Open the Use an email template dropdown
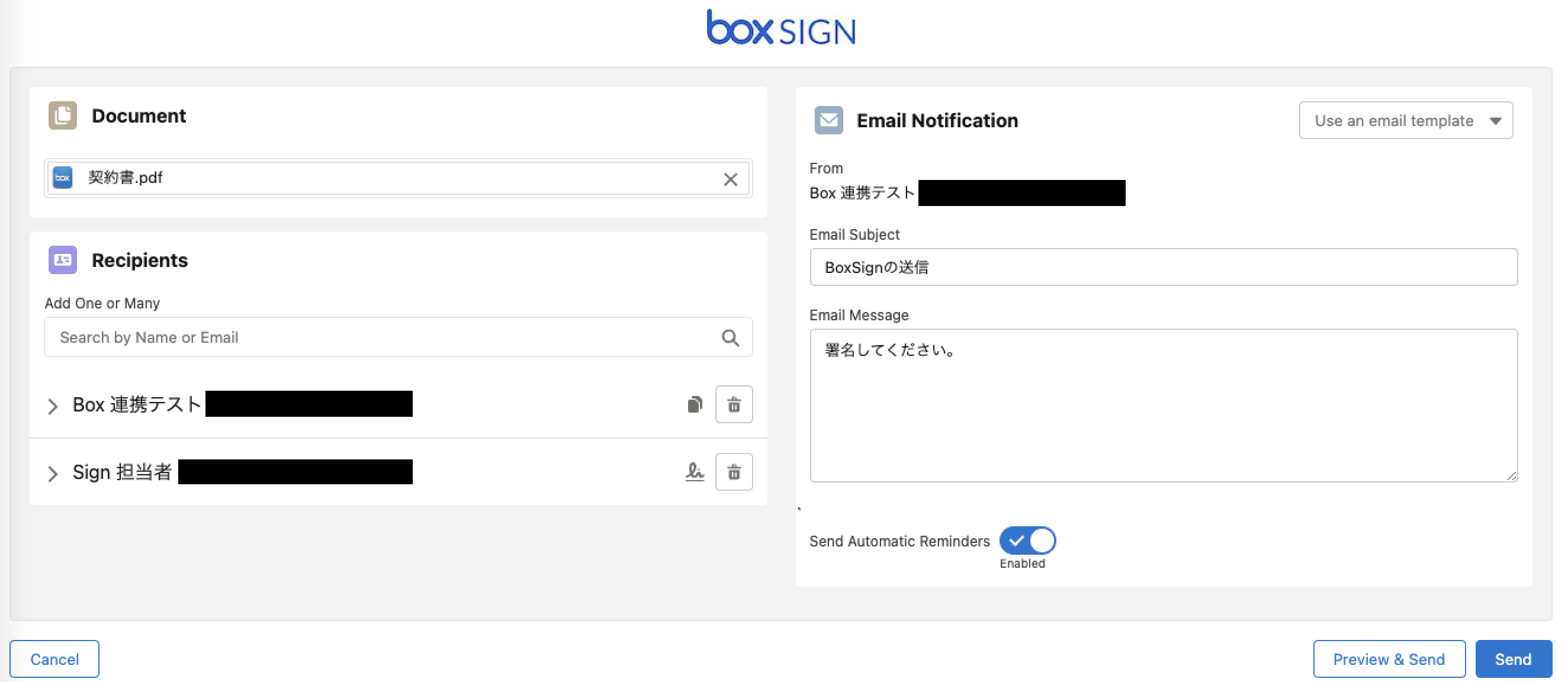 tap(1405, 120)
